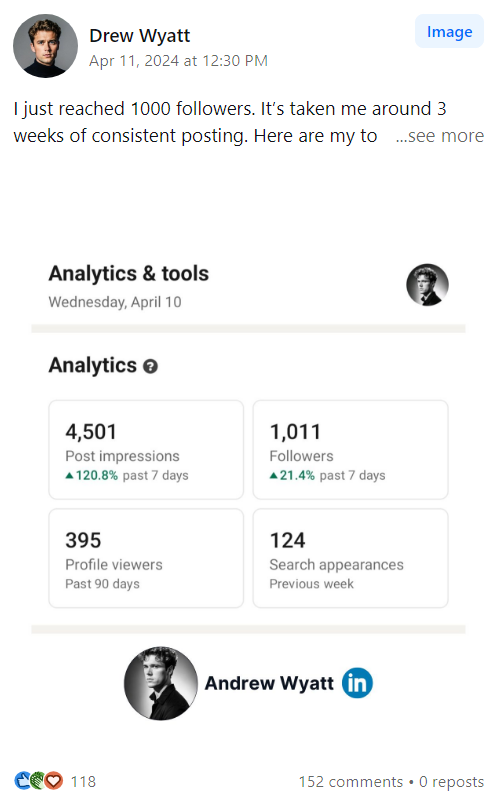Click the heart love reaction icon
496x796 pixels.
(54, 780)
